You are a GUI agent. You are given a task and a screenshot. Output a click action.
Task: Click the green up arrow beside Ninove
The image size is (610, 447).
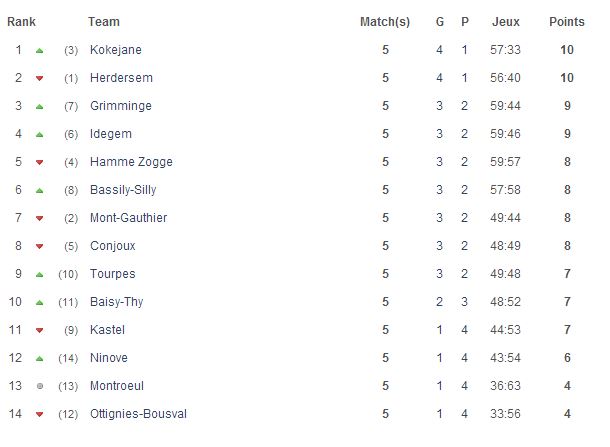[x=39, y=359]
